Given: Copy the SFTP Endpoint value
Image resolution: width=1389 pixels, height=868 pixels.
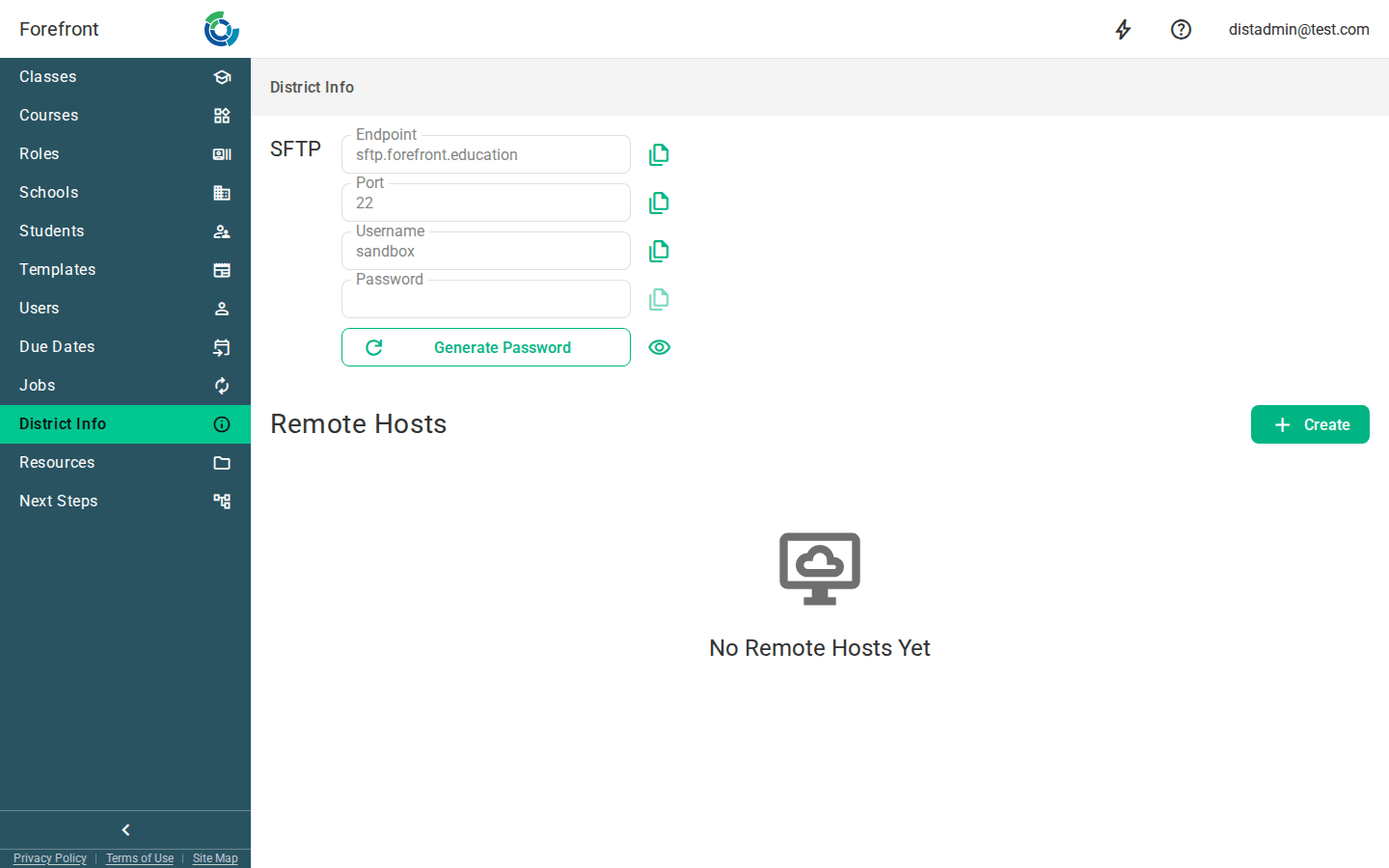Looking at the screenshot, I should click(x=659, y=154).
